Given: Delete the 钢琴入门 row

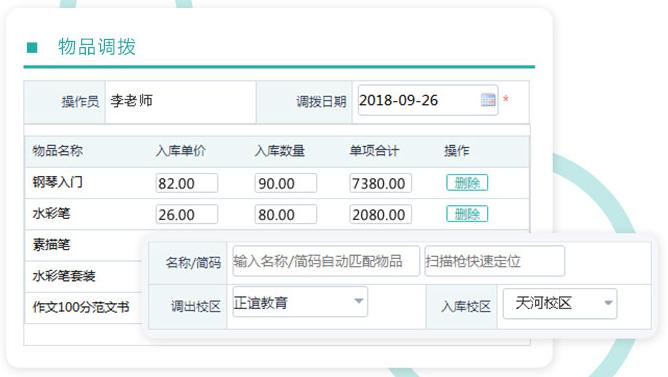Looking at the screenshot, I should (467, 183).
